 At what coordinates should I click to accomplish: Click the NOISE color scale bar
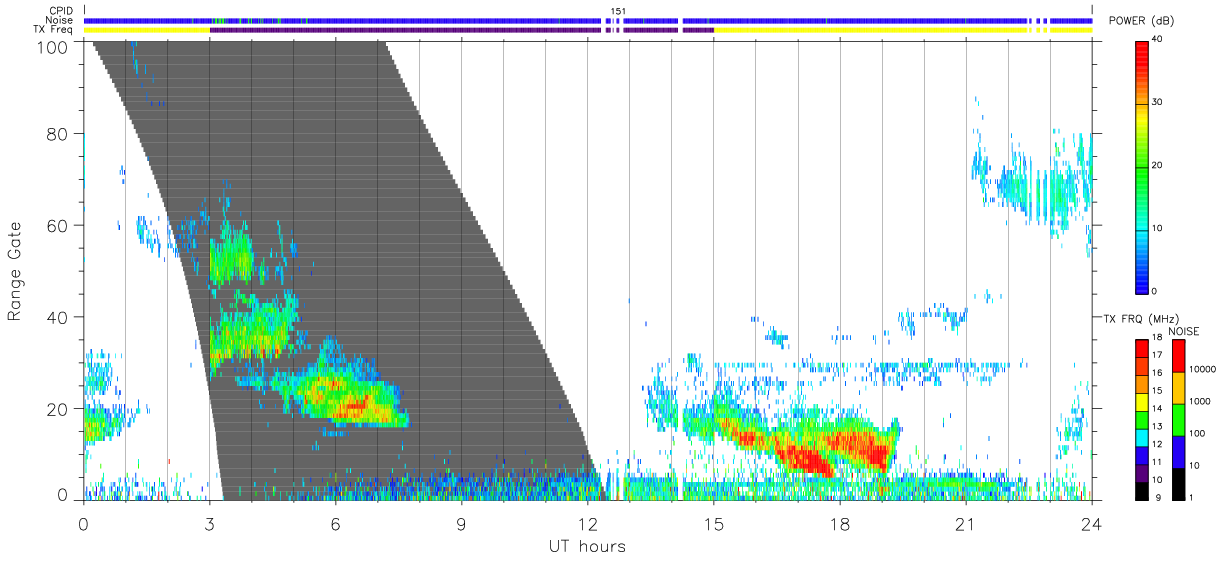point(1179,418)
